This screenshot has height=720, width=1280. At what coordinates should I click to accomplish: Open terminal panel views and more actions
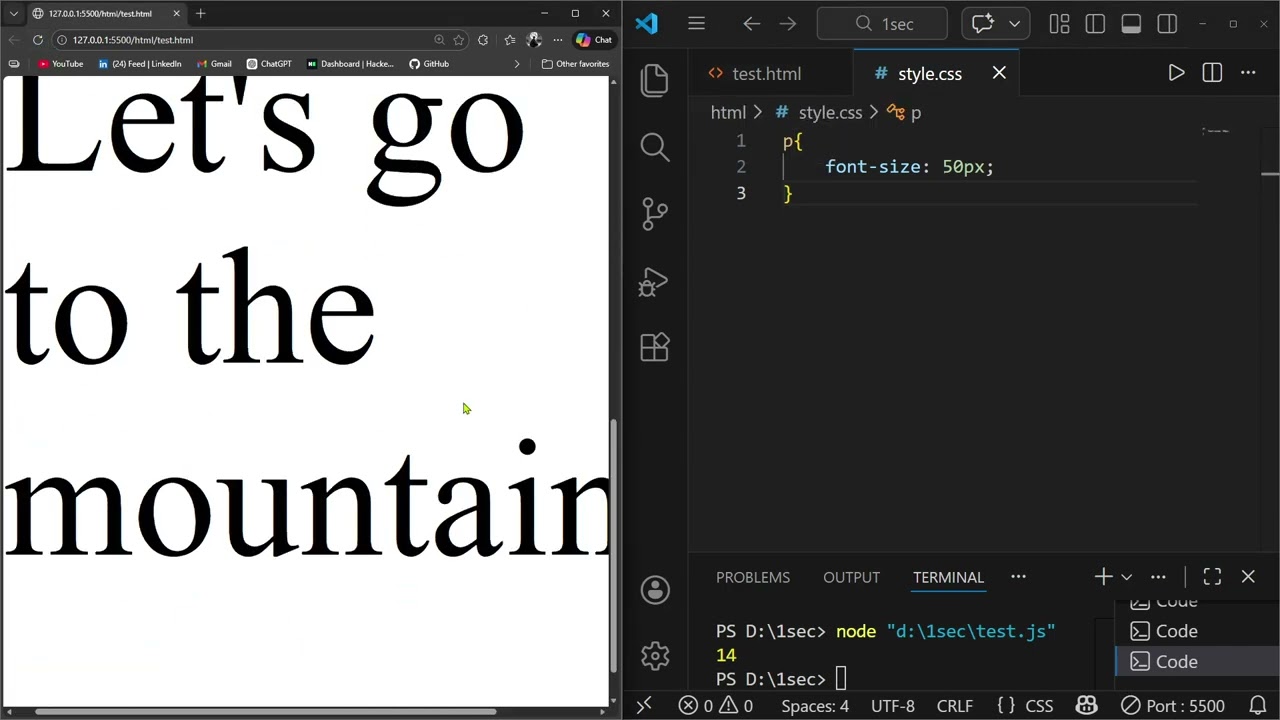tap(1158, 577)
